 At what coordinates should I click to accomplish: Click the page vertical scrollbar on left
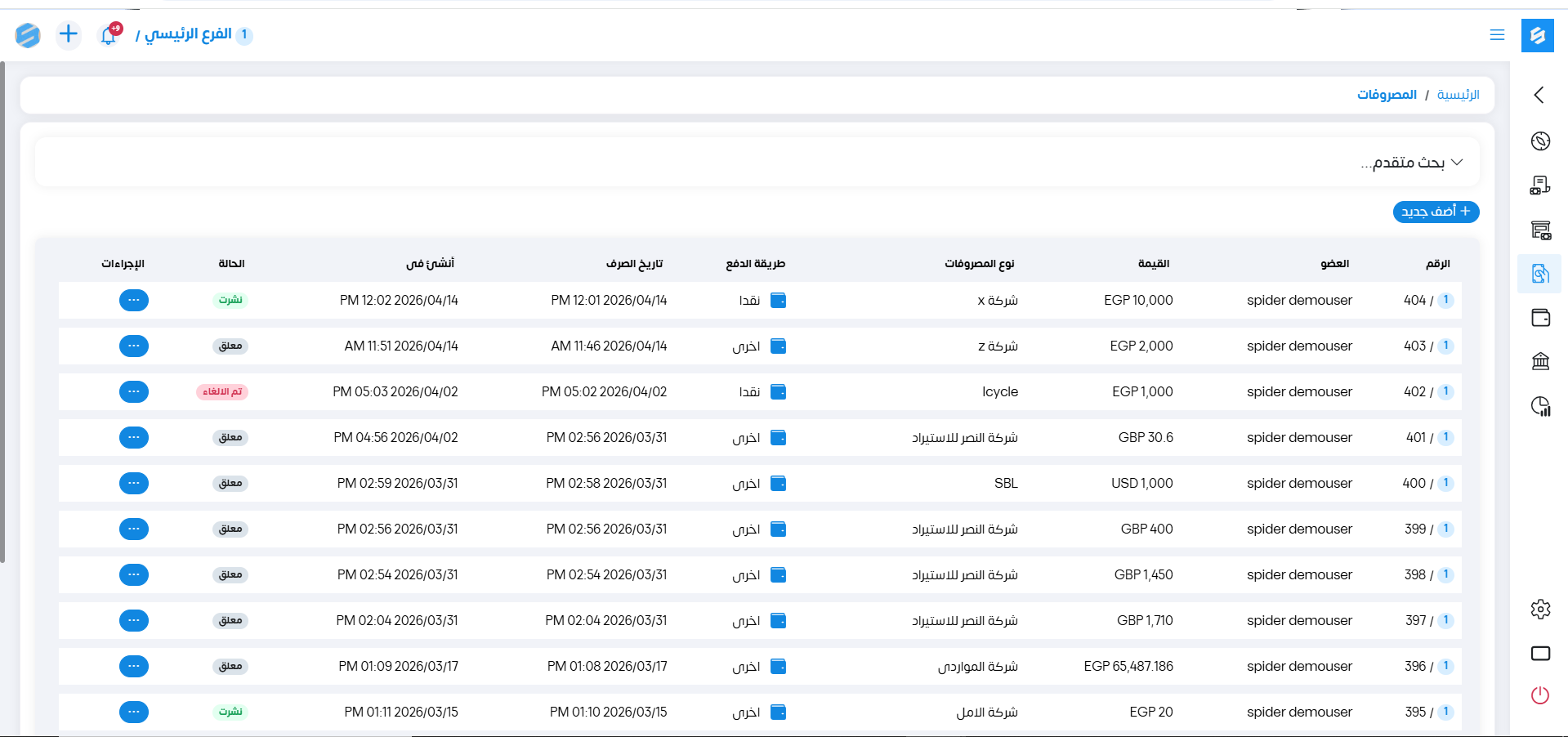pyautogui.click(x=3, y=310)
